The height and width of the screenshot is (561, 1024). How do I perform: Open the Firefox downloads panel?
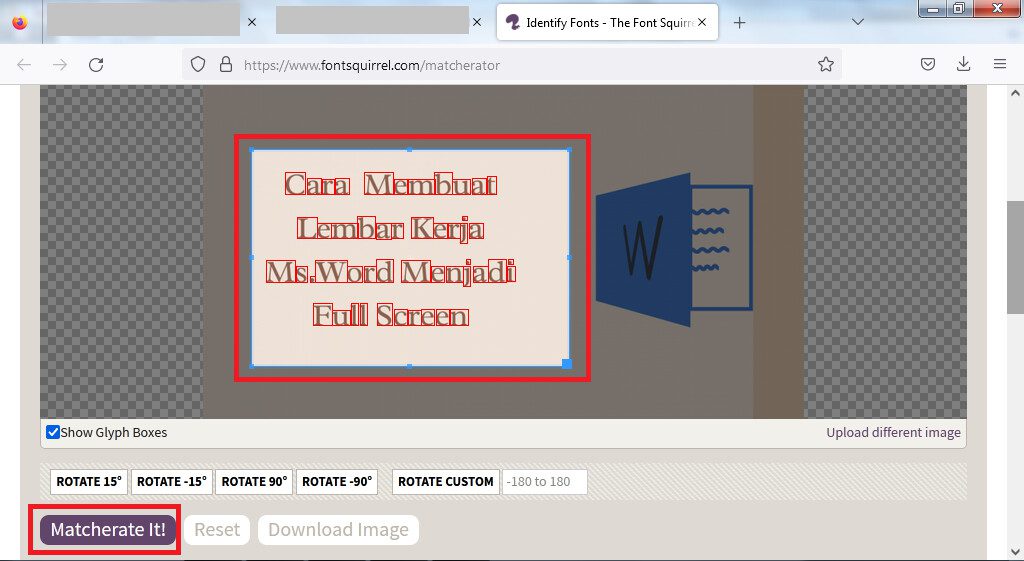(963, 64)
